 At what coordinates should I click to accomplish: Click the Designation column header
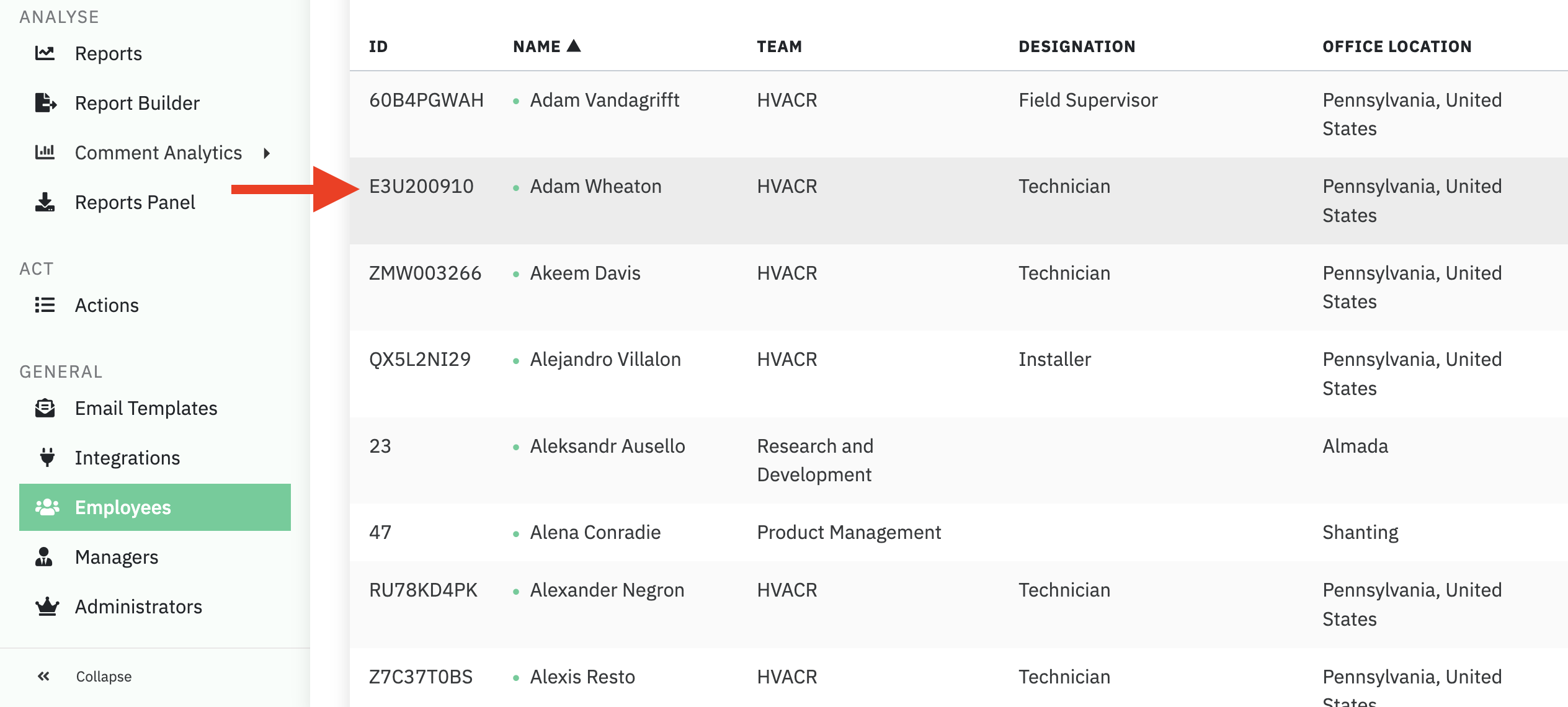tap(1077, 47)
